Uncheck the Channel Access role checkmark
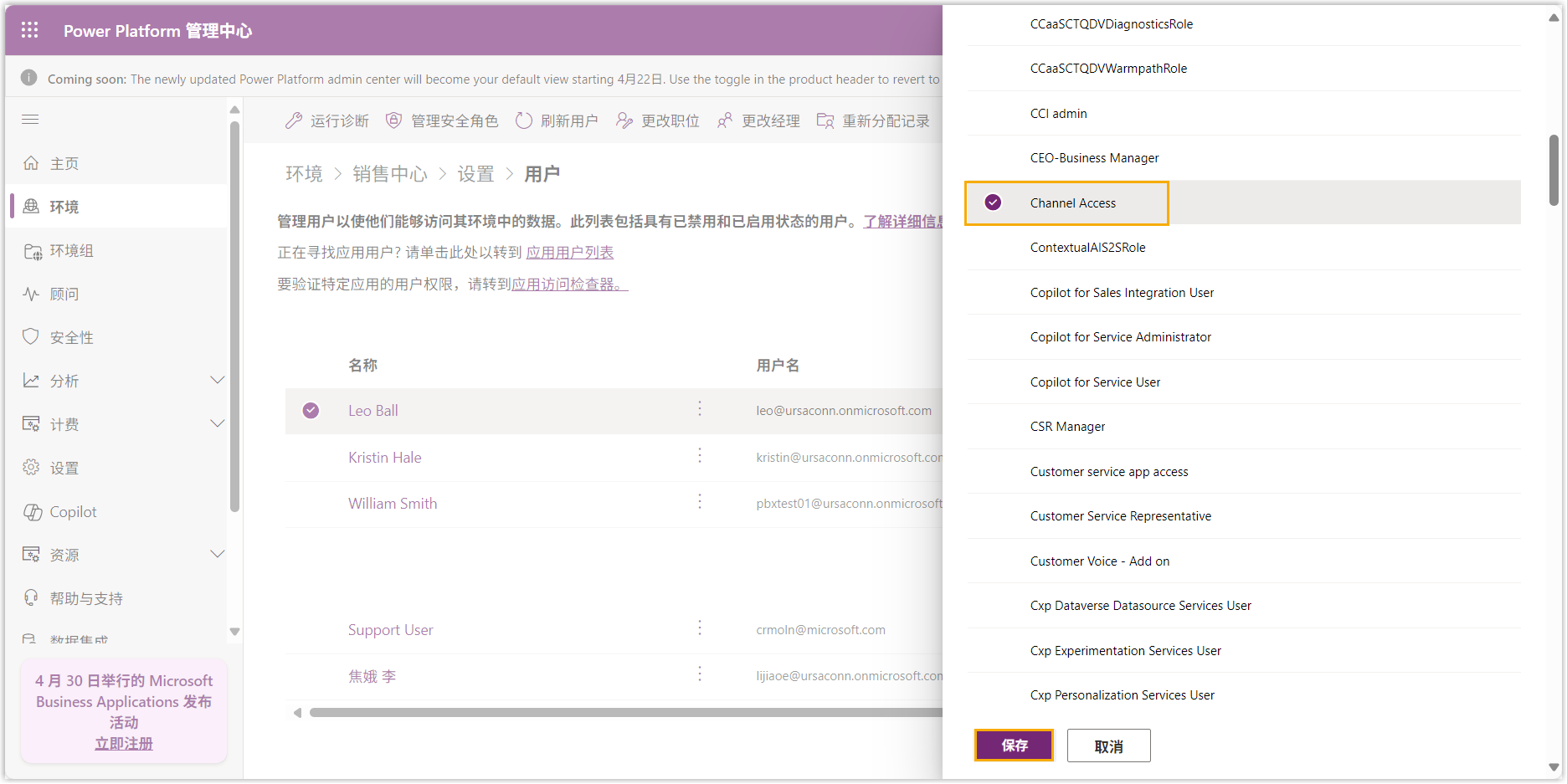 point(993,202)
